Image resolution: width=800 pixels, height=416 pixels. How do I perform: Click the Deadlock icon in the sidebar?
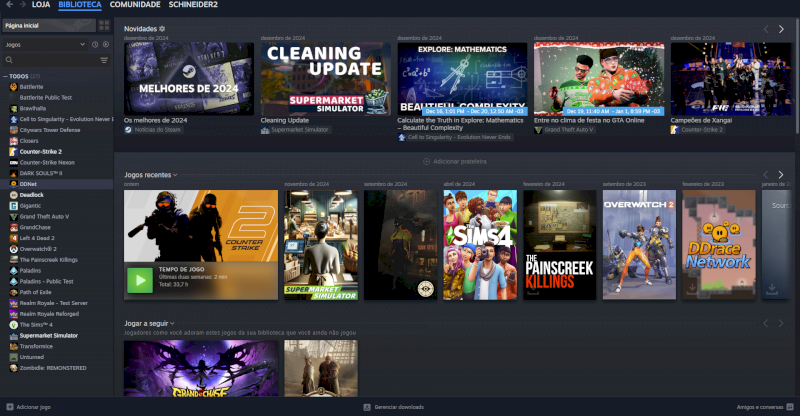(14, 195)
